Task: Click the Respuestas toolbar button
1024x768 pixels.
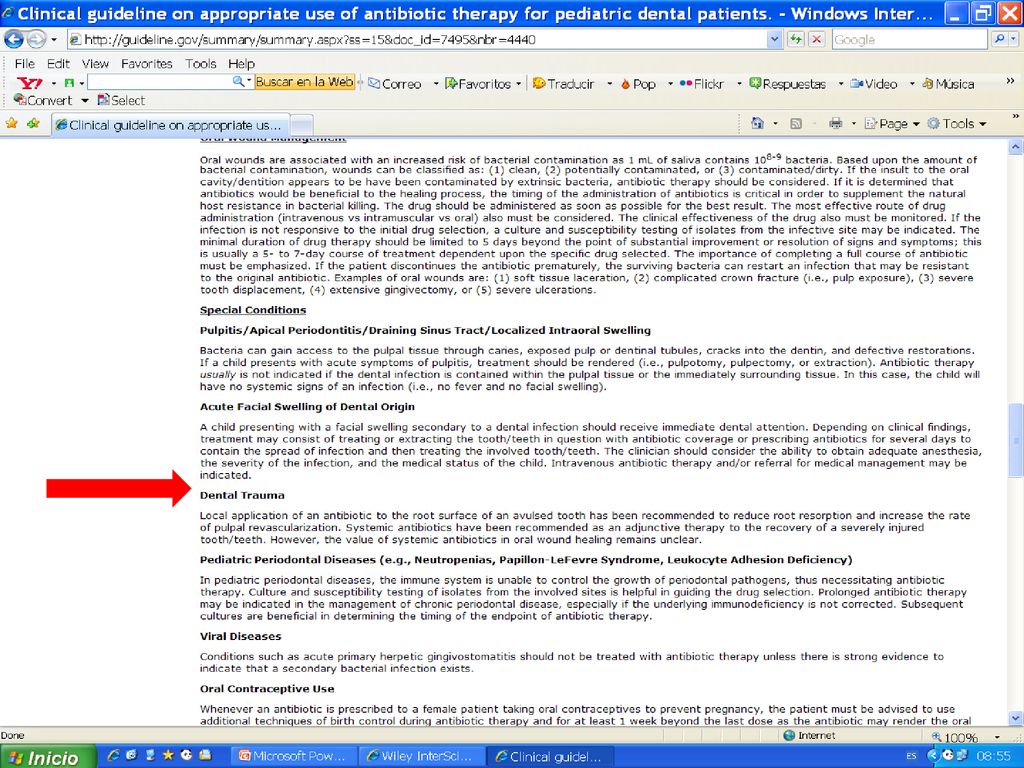Action: pos(788,84)
